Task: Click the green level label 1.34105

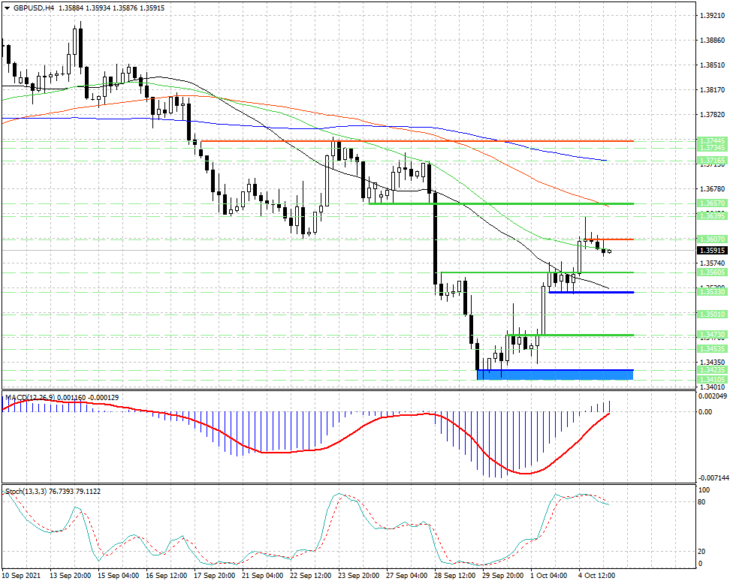Action: [x=712, y=380]
